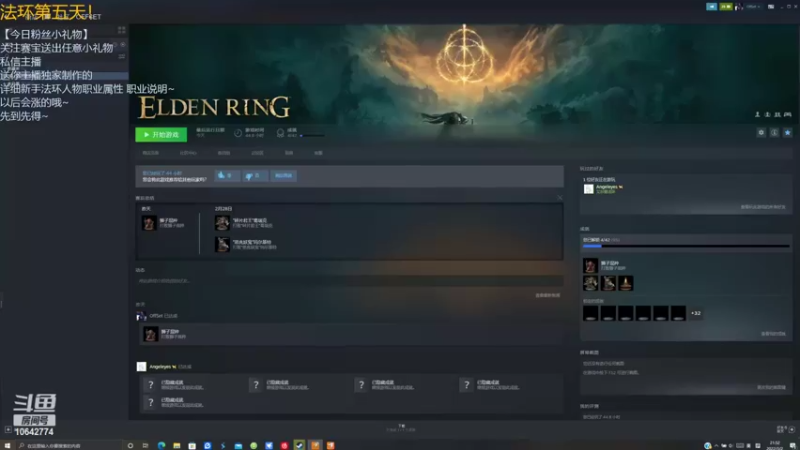Open the 客服 support tab

(x=318, y=153)
